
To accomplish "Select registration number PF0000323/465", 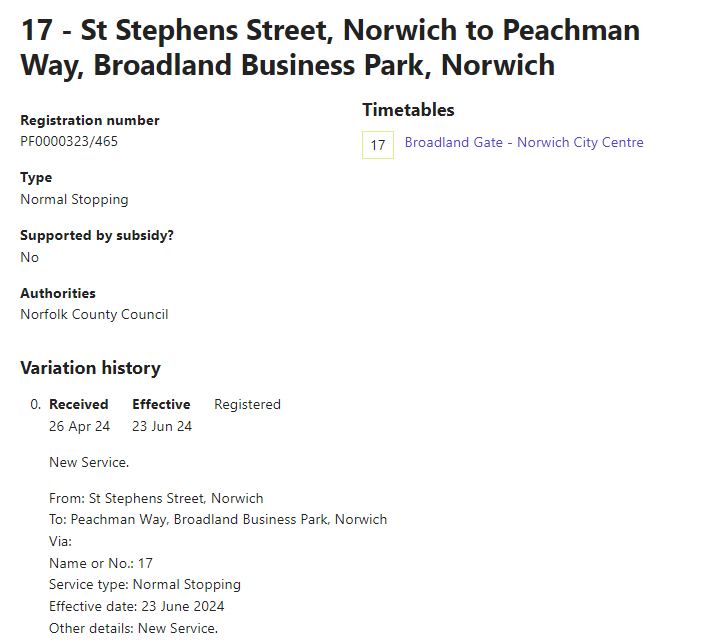I will (x=69, y=141).
